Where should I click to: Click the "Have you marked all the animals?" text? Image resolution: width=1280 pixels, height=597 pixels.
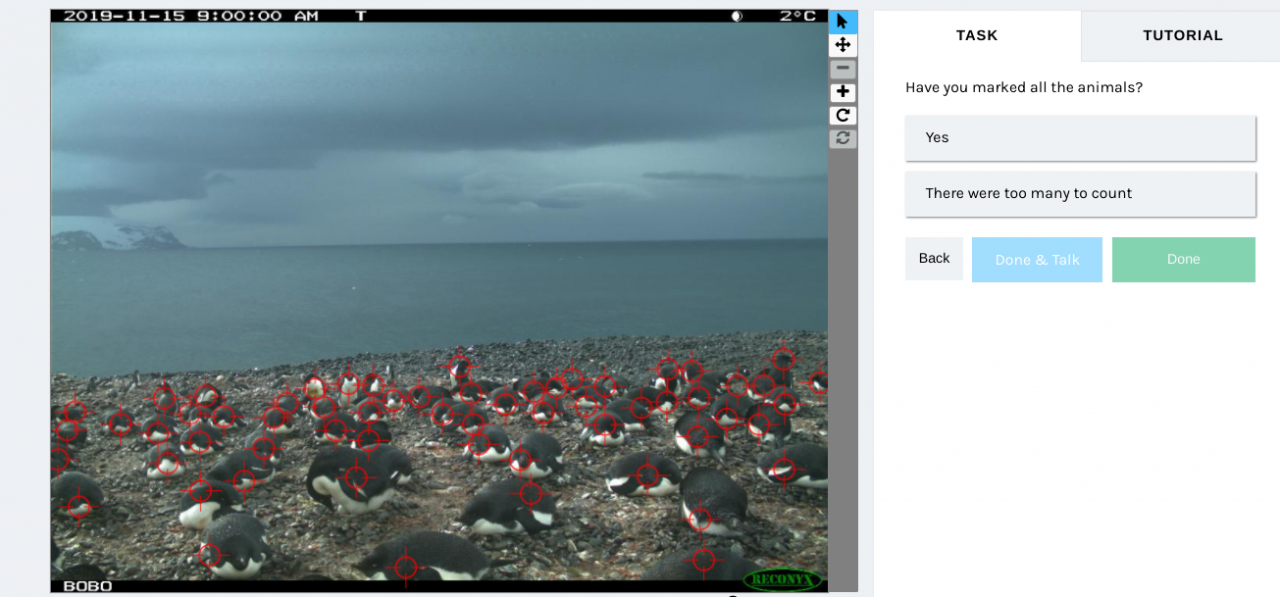click(x=1024, y=88)
